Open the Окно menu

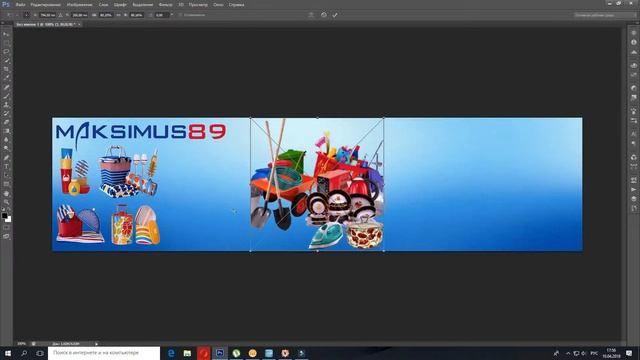(218, 5)
